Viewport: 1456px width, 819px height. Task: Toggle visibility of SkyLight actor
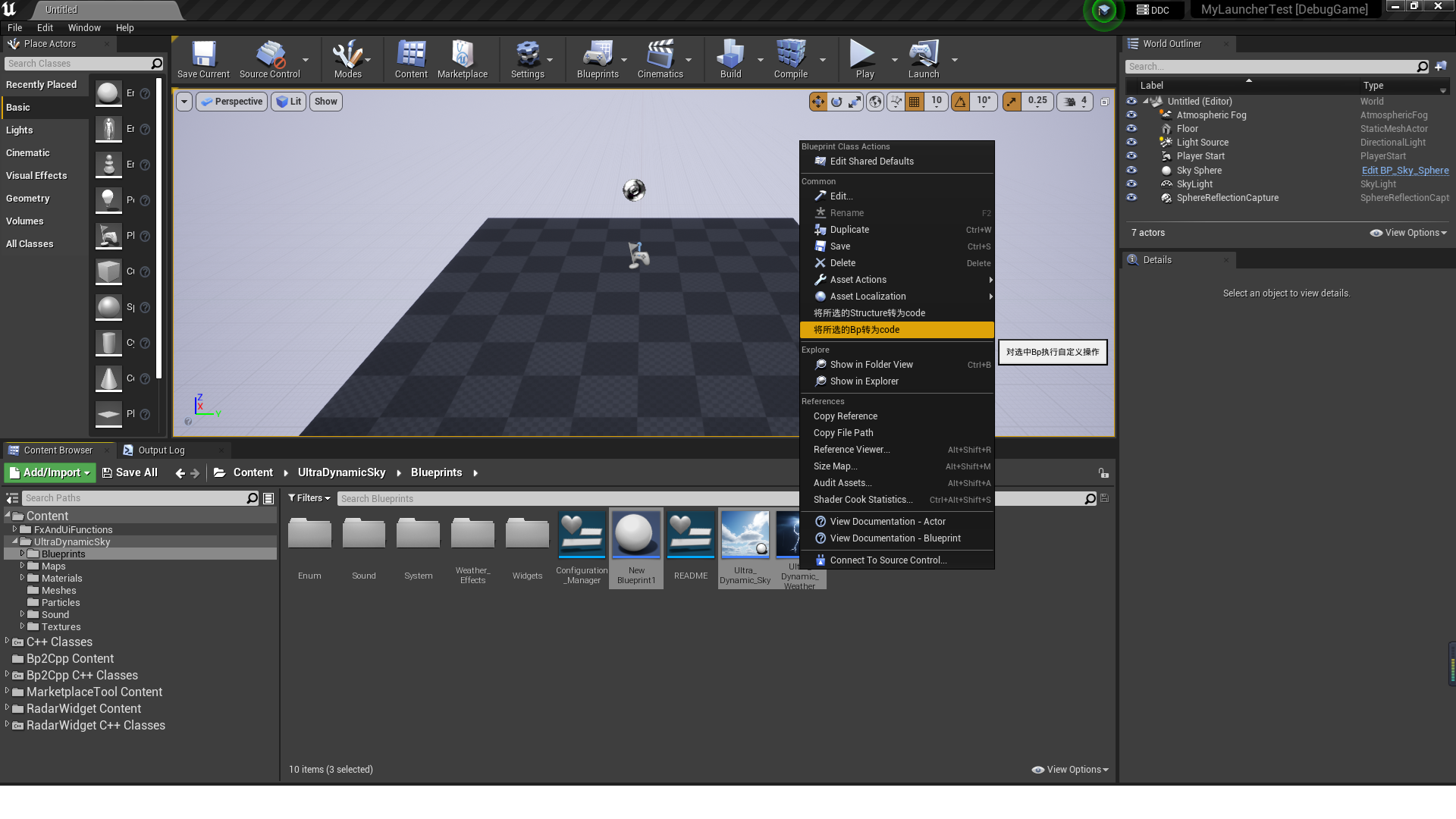click(1131, 184)
